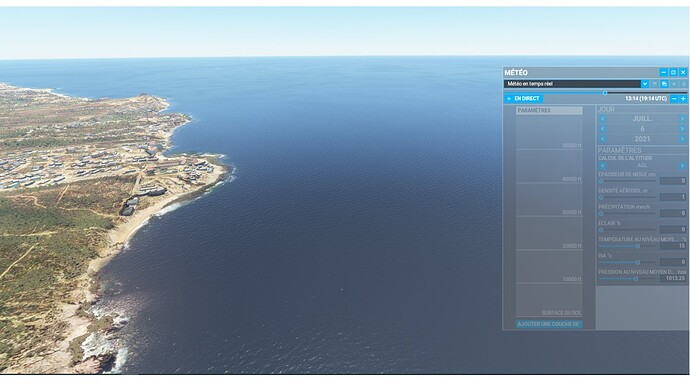Click the save preset icon

(655, 84)
